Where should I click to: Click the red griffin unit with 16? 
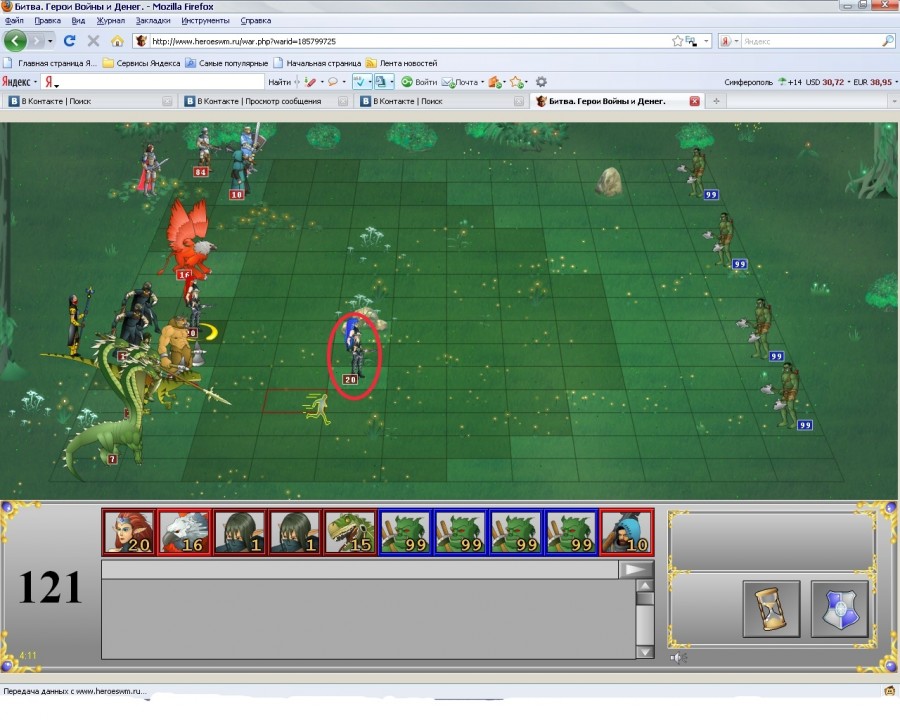(x=188, y=239)
